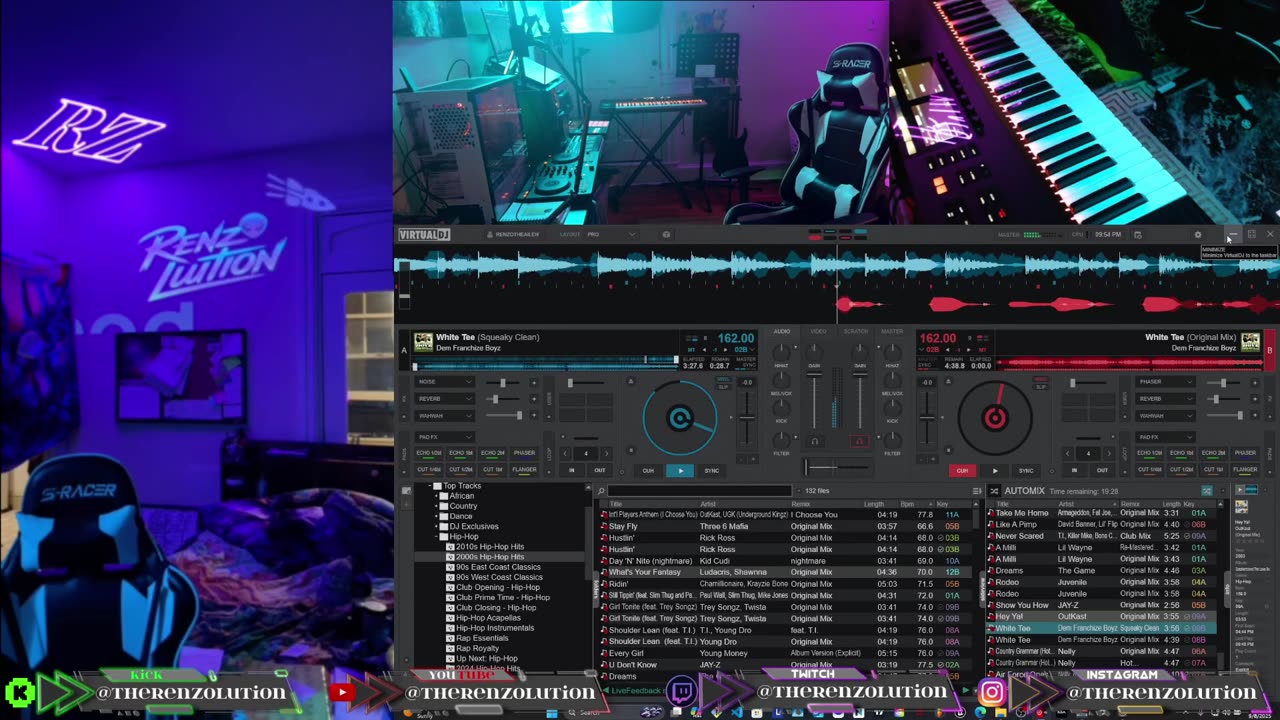Open VirtualDJ settings via the gear icon
1280x720 pixels.
(1198, 235)
